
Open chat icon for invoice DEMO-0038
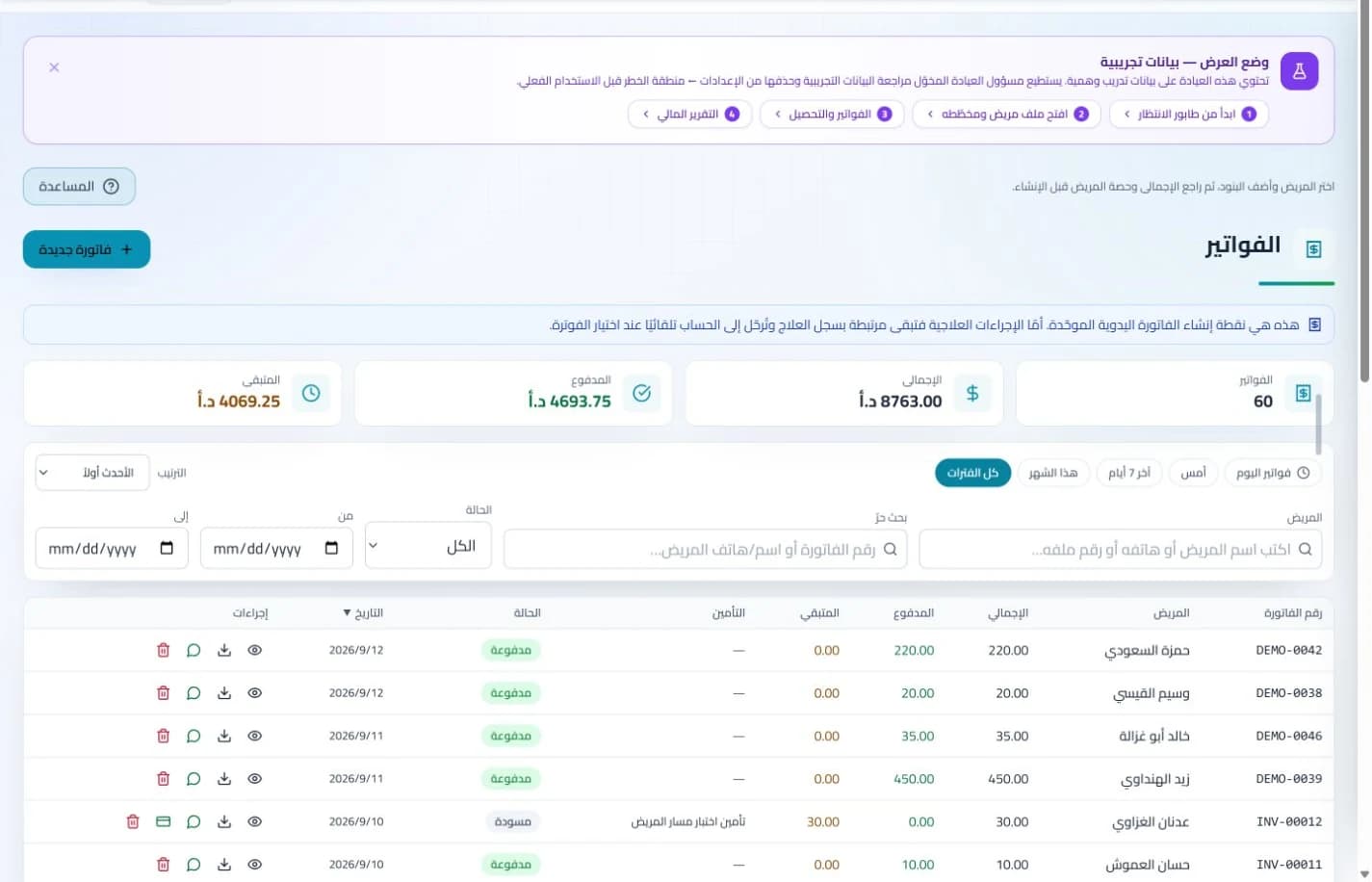[x=194, y=693]
